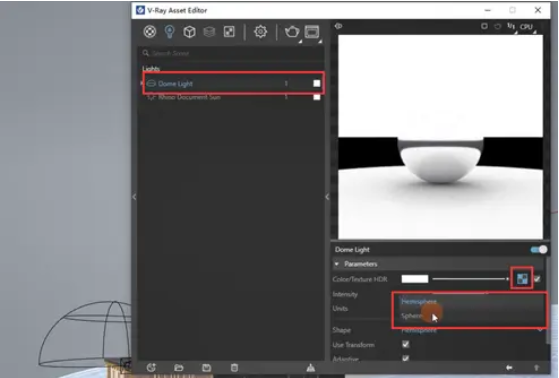Click the preview eye icon above swatch
Viewport: 559px width, 378px height.
tap(338, 26)
